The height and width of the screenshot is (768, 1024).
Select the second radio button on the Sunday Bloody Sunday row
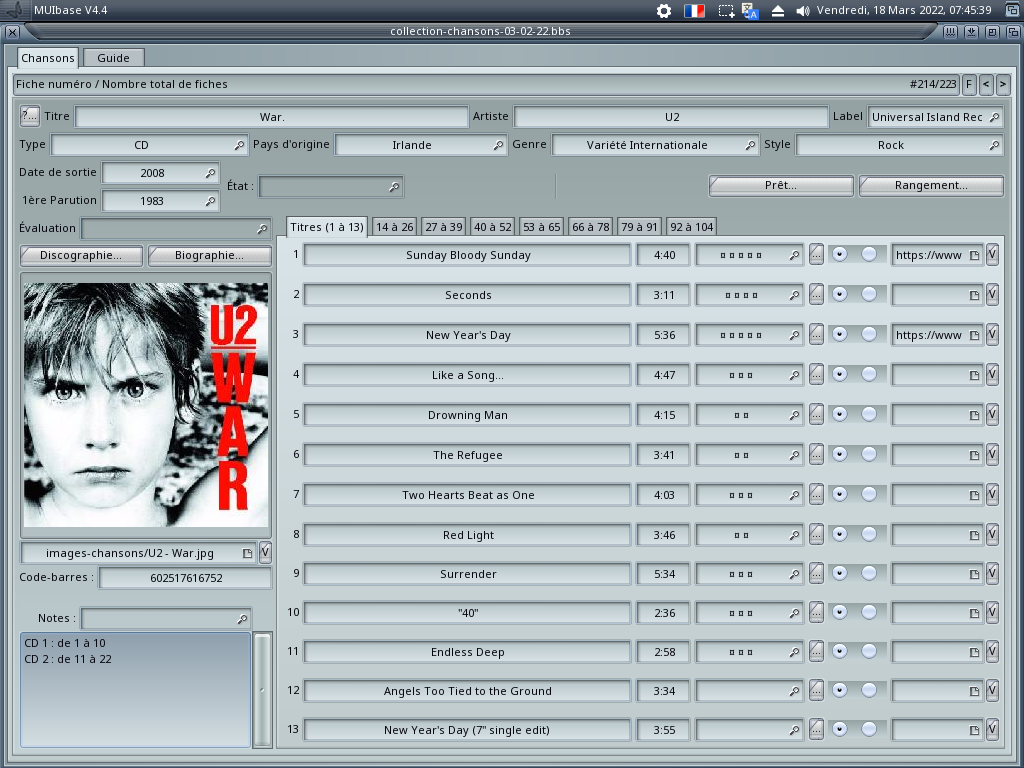pyautogui.click(x=869, y=254)
